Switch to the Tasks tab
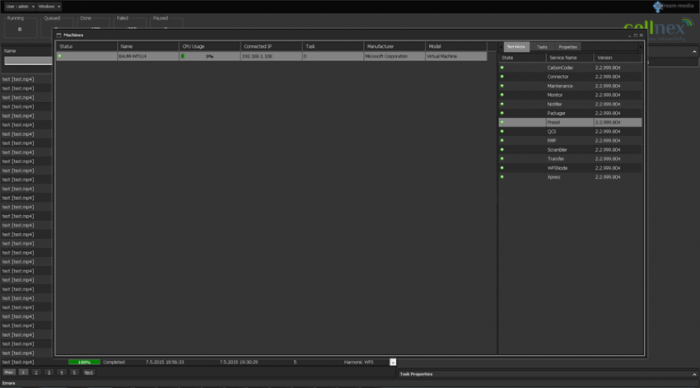The width and height of the screenshot is (700, 388). (x=542, y=47)
